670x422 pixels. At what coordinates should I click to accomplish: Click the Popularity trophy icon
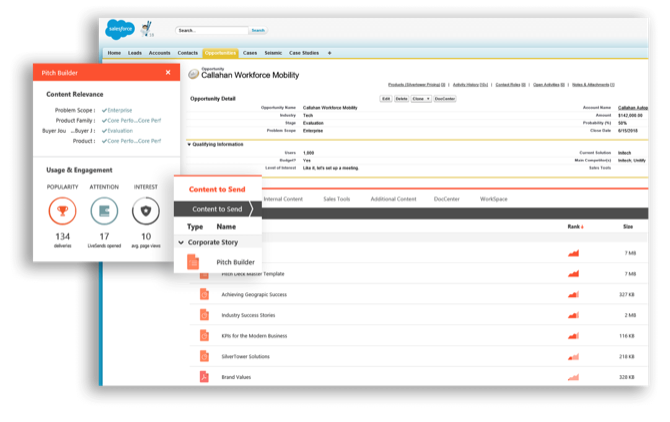[x=62, y=211]
